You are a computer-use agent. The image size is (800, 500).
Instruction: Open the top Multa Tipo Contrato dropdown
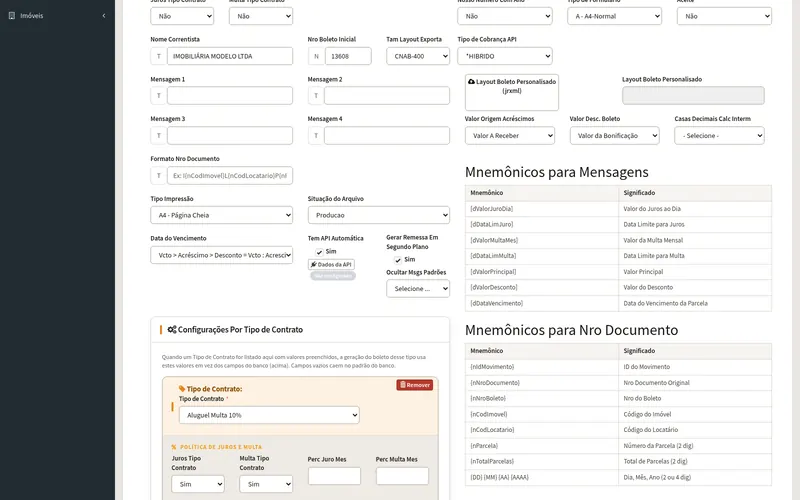click(261, 16)
